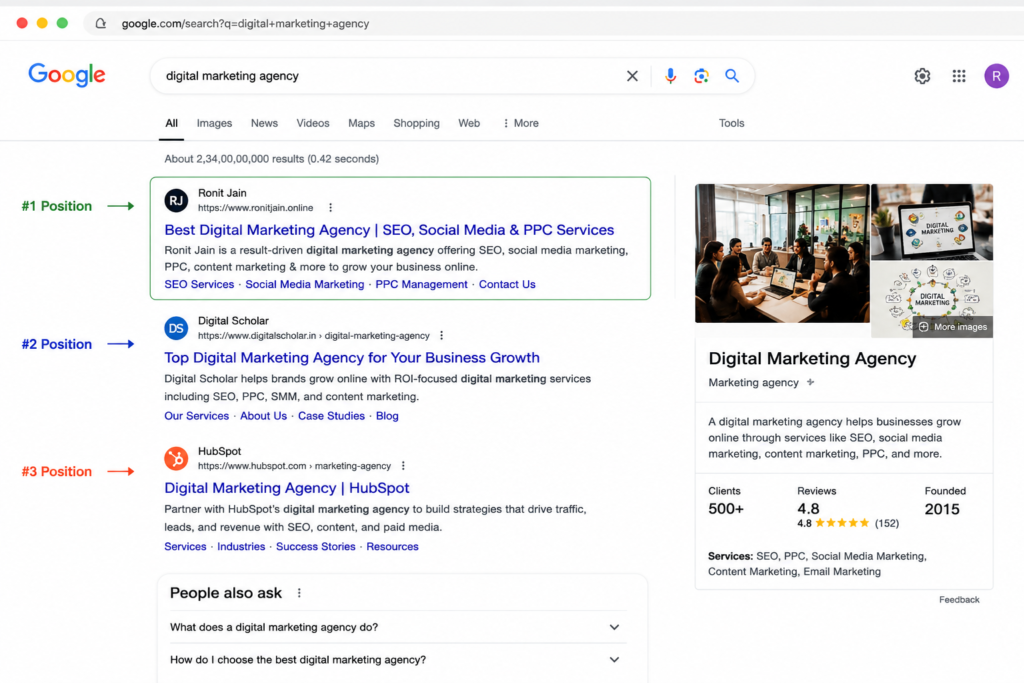Open the Google apps grid icon

click(x=959, y=76)
